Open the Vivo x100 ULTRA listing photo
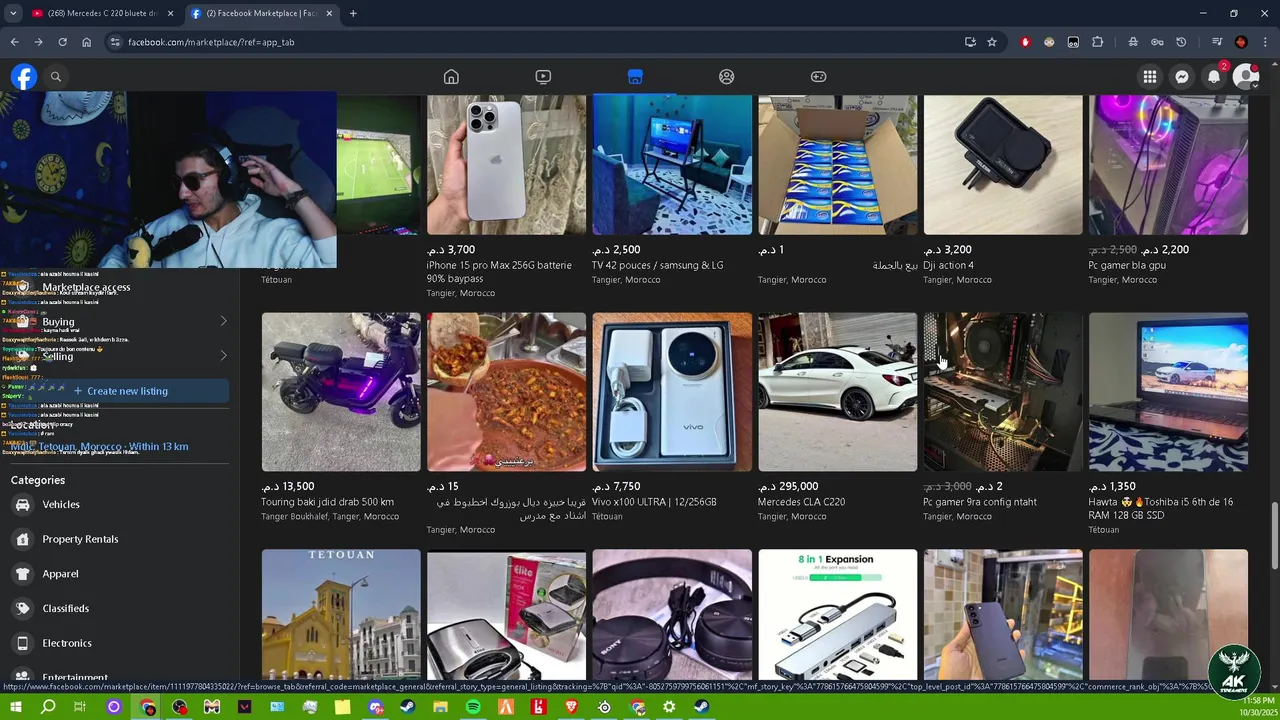Screen dimensions: 1280x720 [x=672, y=392]
